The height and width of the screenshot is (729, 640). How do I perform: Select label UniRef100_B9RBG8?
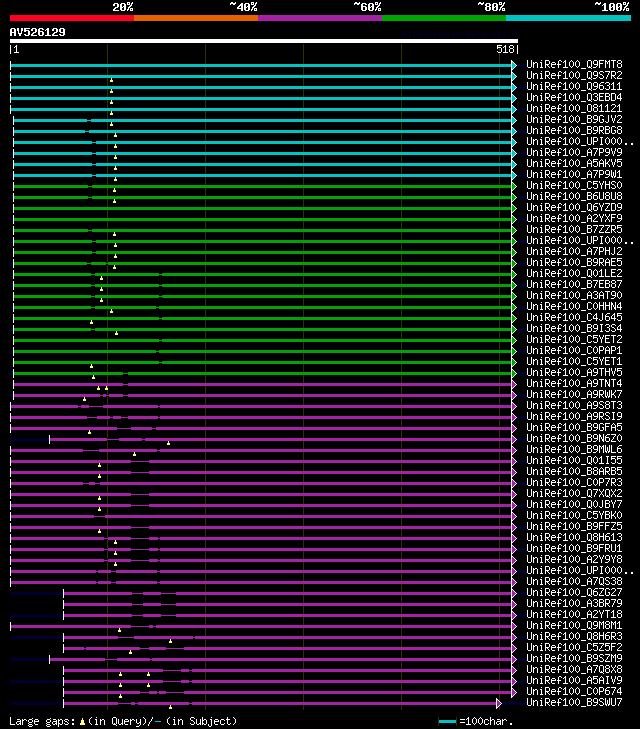coord(574,130)
